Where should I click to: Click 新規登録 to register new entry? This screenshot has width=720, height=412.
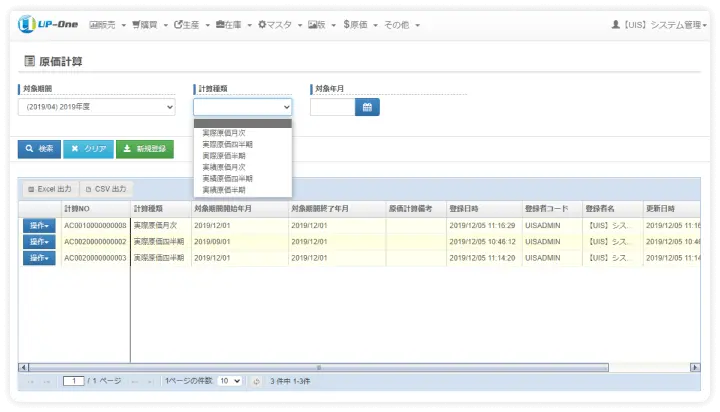coord(145,148)
